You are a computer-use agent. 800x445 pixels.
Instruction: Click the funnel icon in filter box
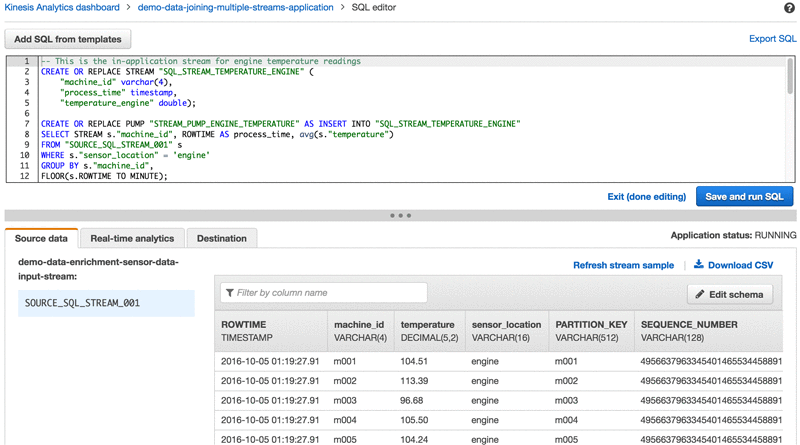tap(230, 293)
